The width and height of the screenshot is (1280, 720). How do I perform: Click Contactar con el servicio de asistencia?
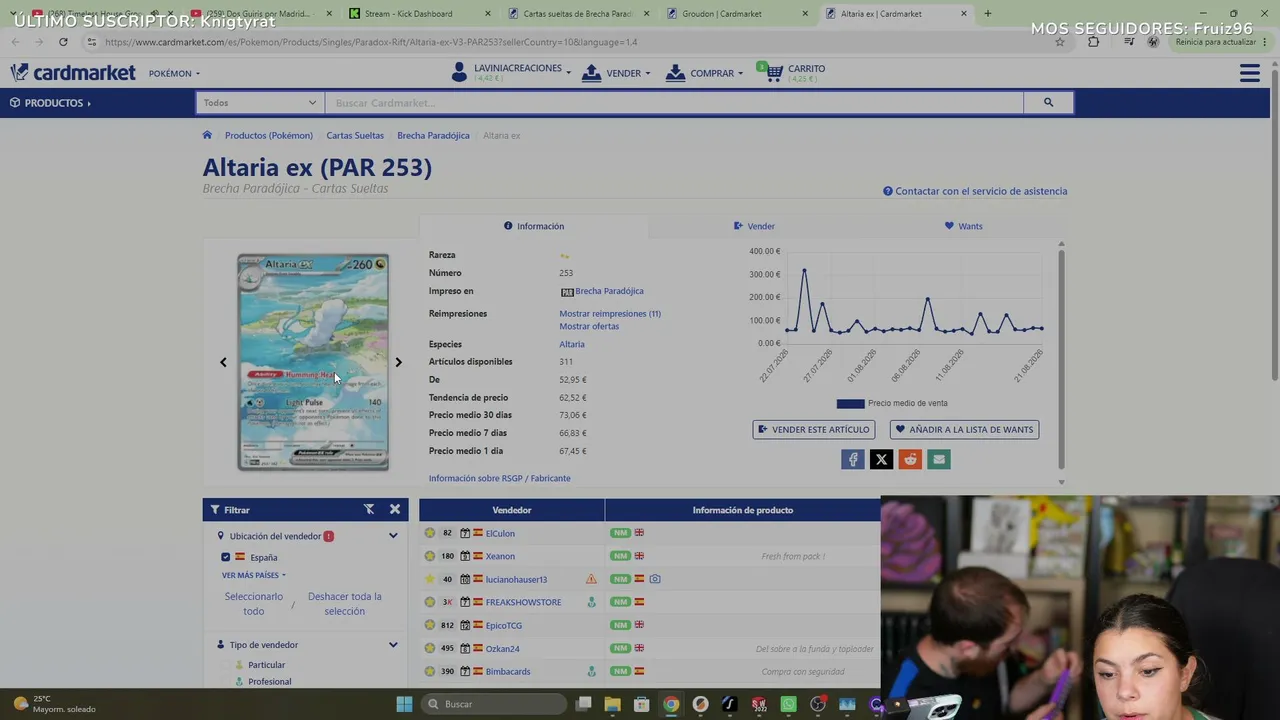pos(981,191)
